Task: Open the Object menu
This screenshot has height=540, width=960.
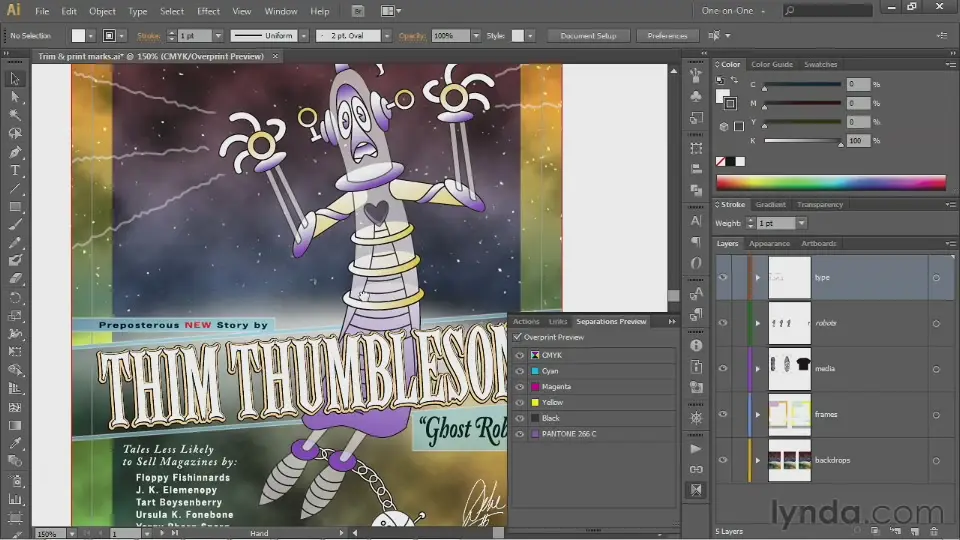Action: pos(102,11)
